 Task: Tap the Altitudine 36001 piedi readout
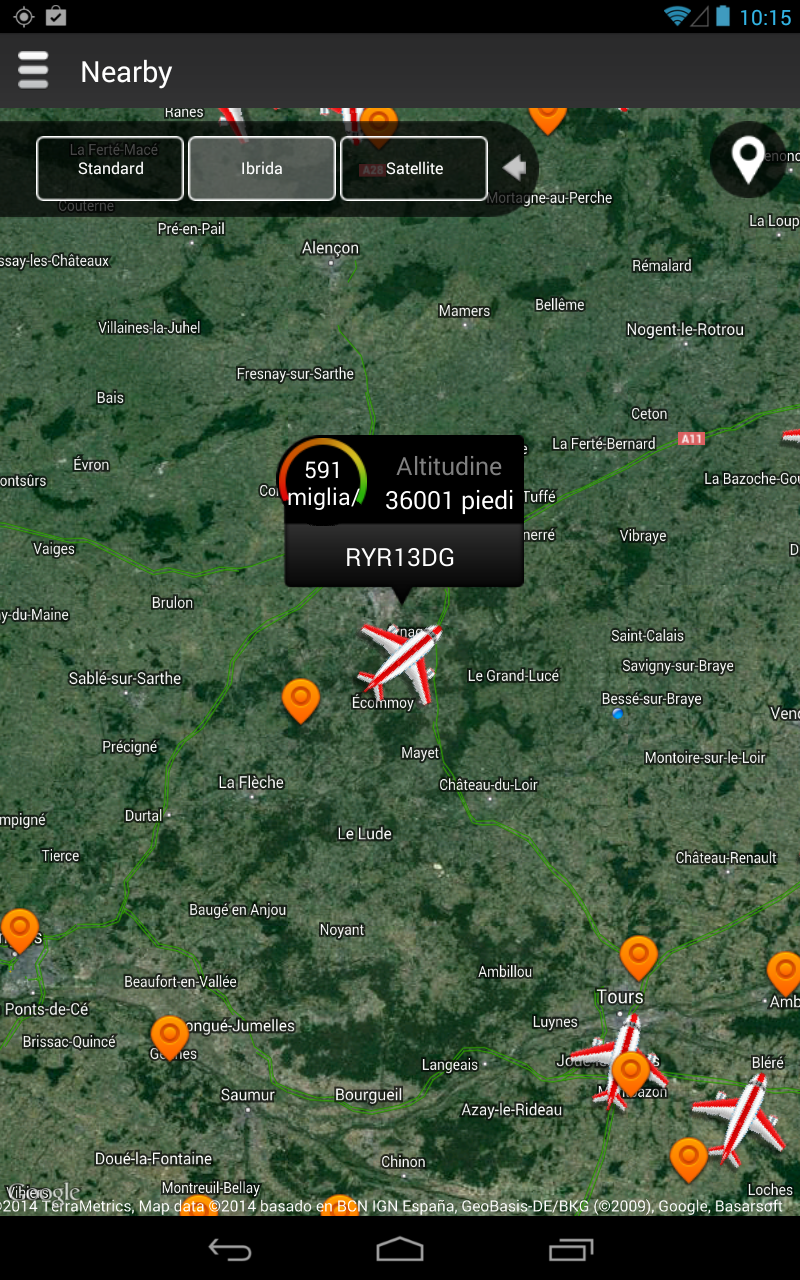pyautogui.click(x=449, y=483)
